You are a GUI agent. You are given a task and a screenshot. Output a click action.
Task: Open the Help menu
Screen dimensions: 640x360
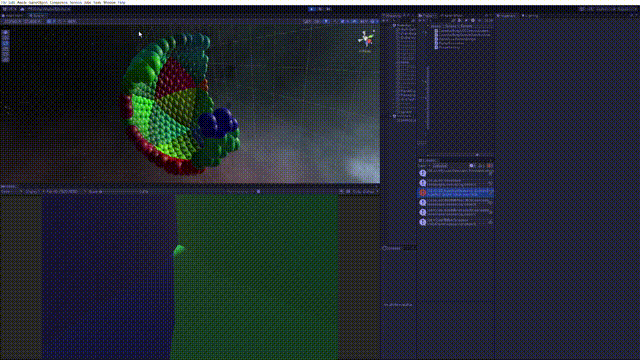pos(122,2)
